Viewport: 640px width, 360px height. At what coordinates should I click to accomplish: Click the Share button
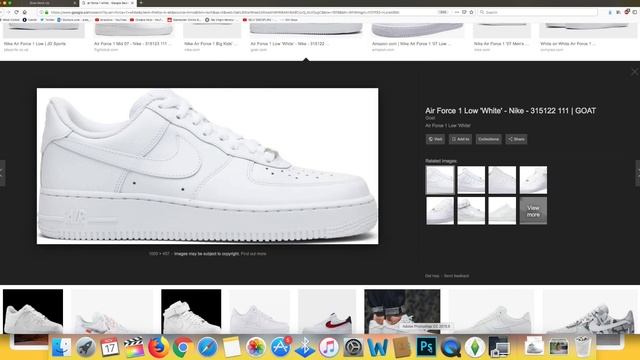516,139
